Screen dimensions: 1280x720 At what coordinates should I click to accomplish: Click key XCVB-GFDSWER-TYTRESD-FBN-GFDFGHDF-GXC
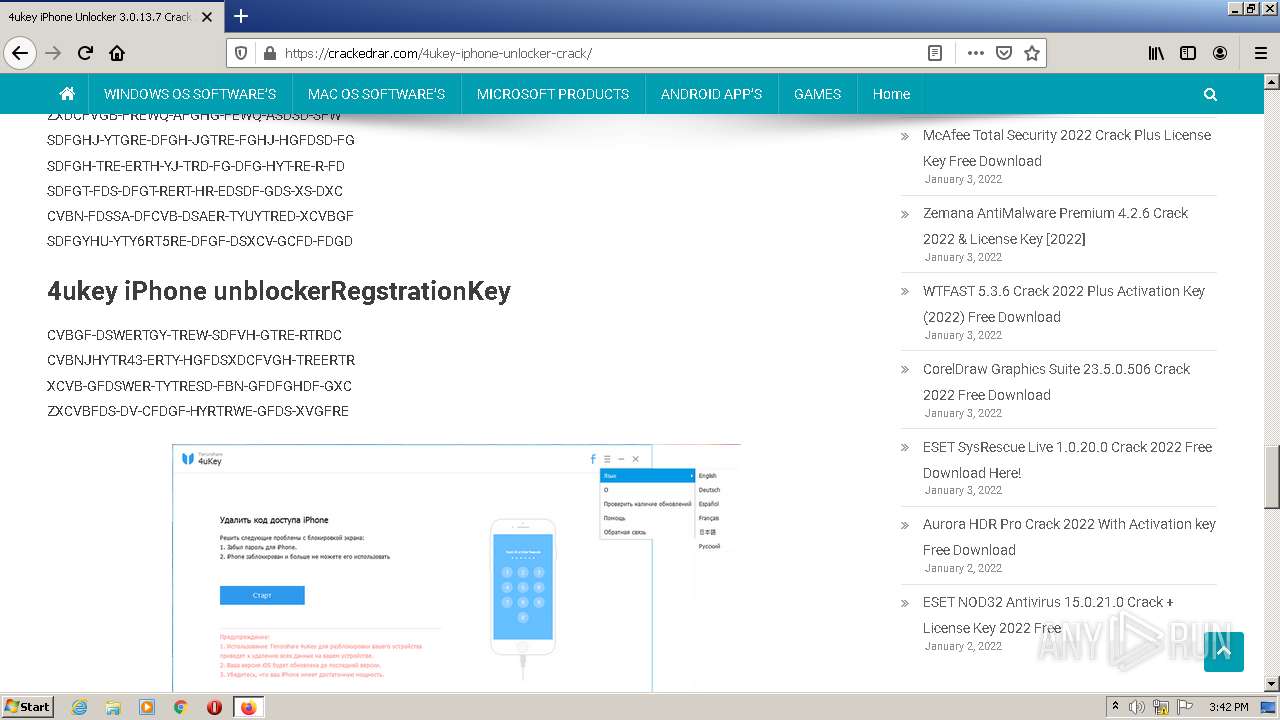point(199,386)
